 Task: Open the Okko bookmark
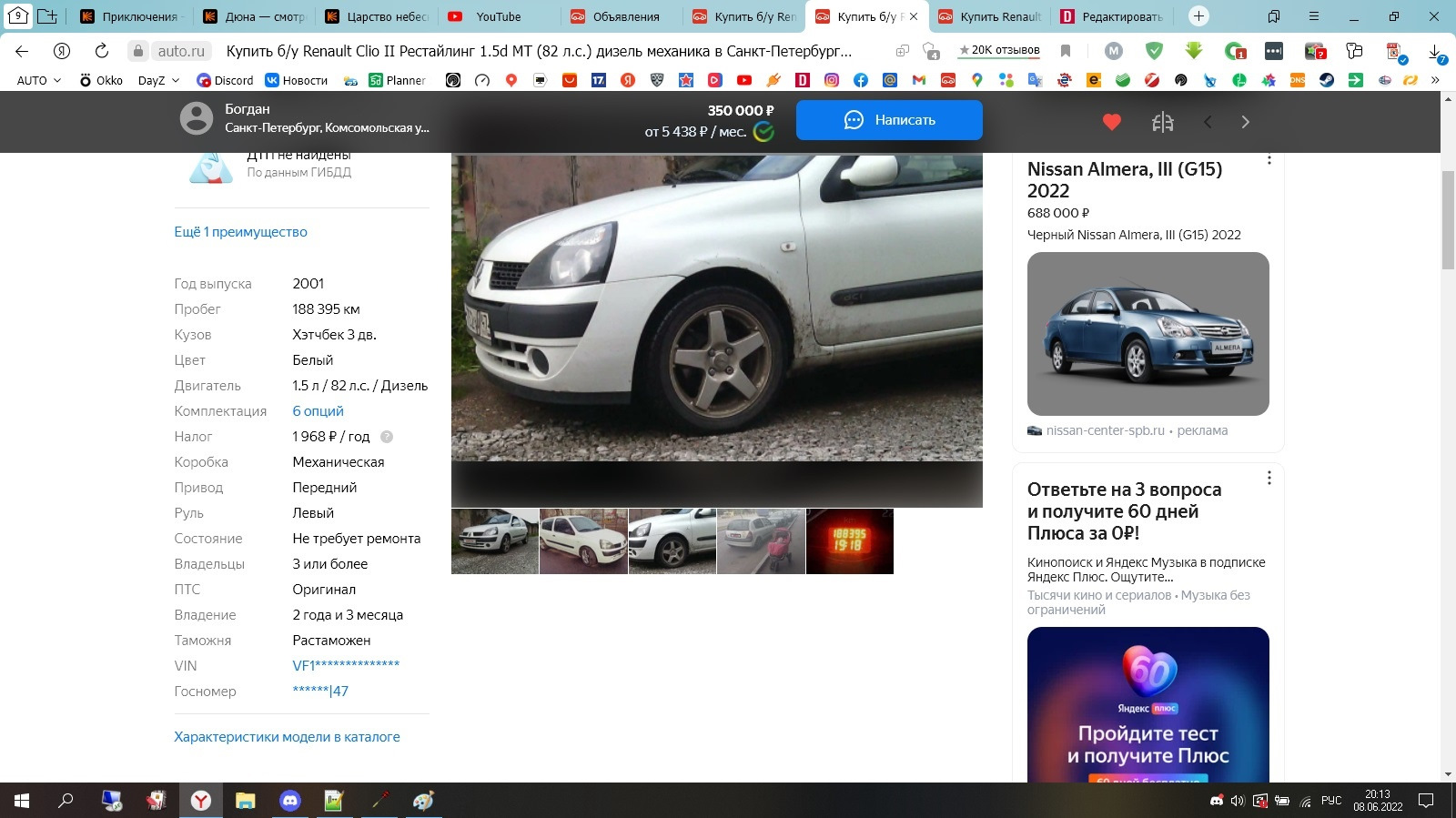coord(101,80)
